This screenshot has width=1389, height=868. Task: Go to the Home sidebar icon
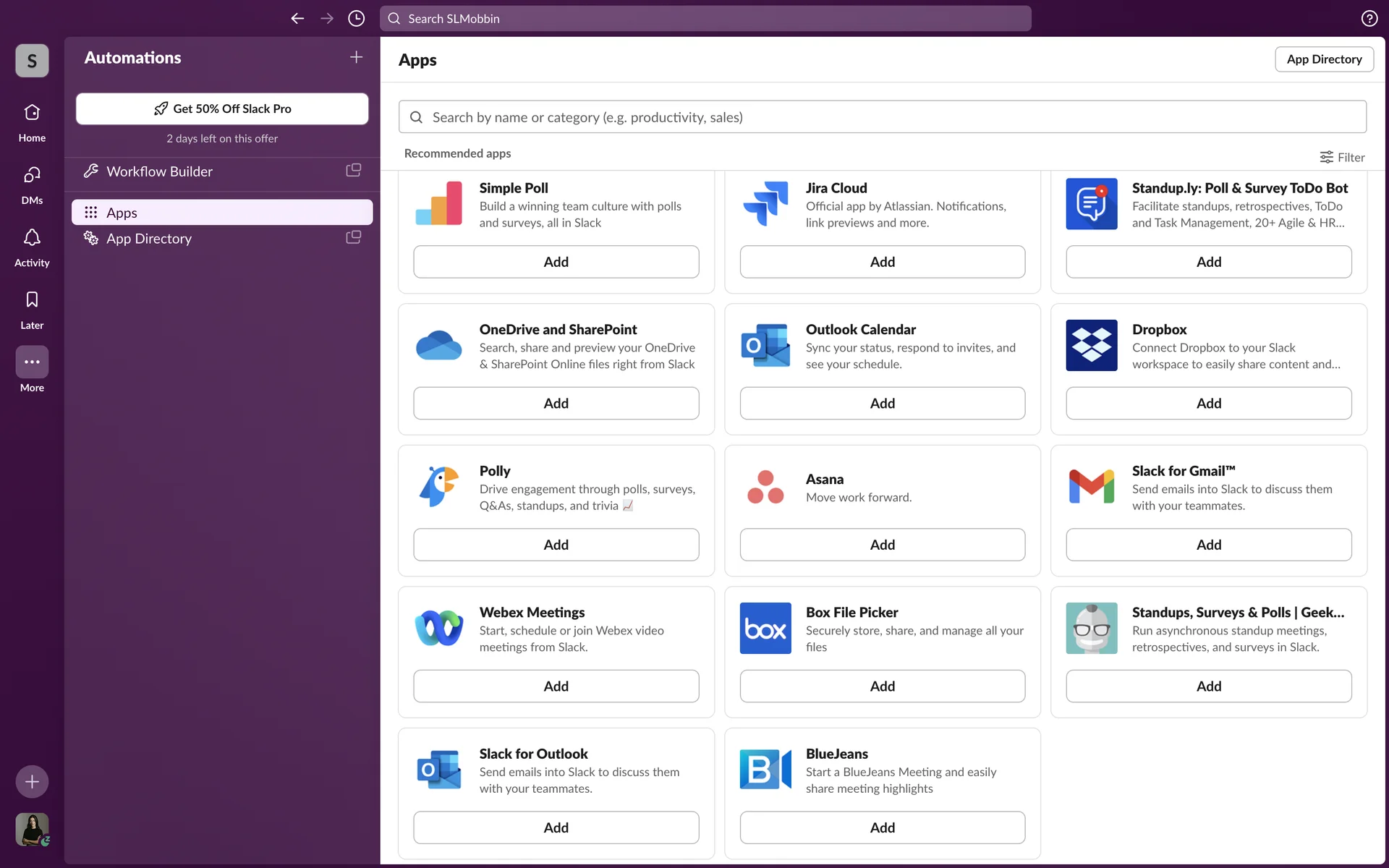pyautogui.click(x=32, y=122)
